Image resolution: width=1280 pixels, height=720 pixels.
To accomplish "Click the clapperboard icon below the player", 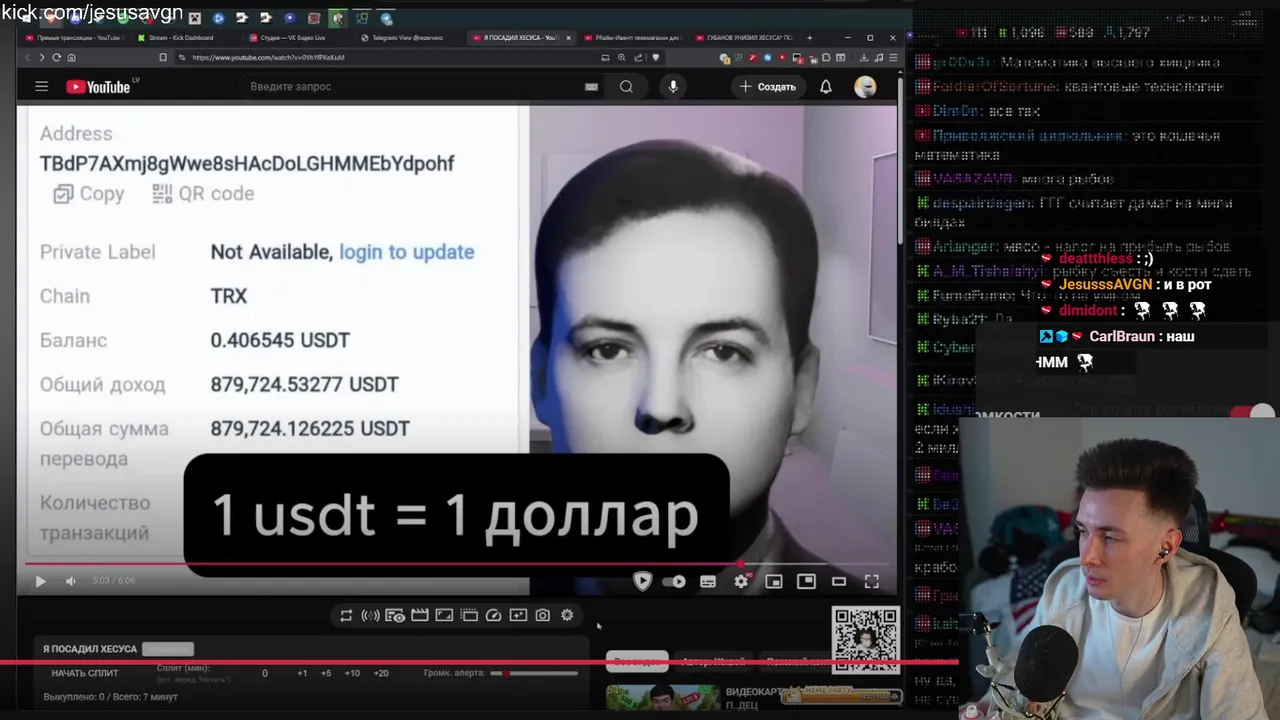I will 420,616.
